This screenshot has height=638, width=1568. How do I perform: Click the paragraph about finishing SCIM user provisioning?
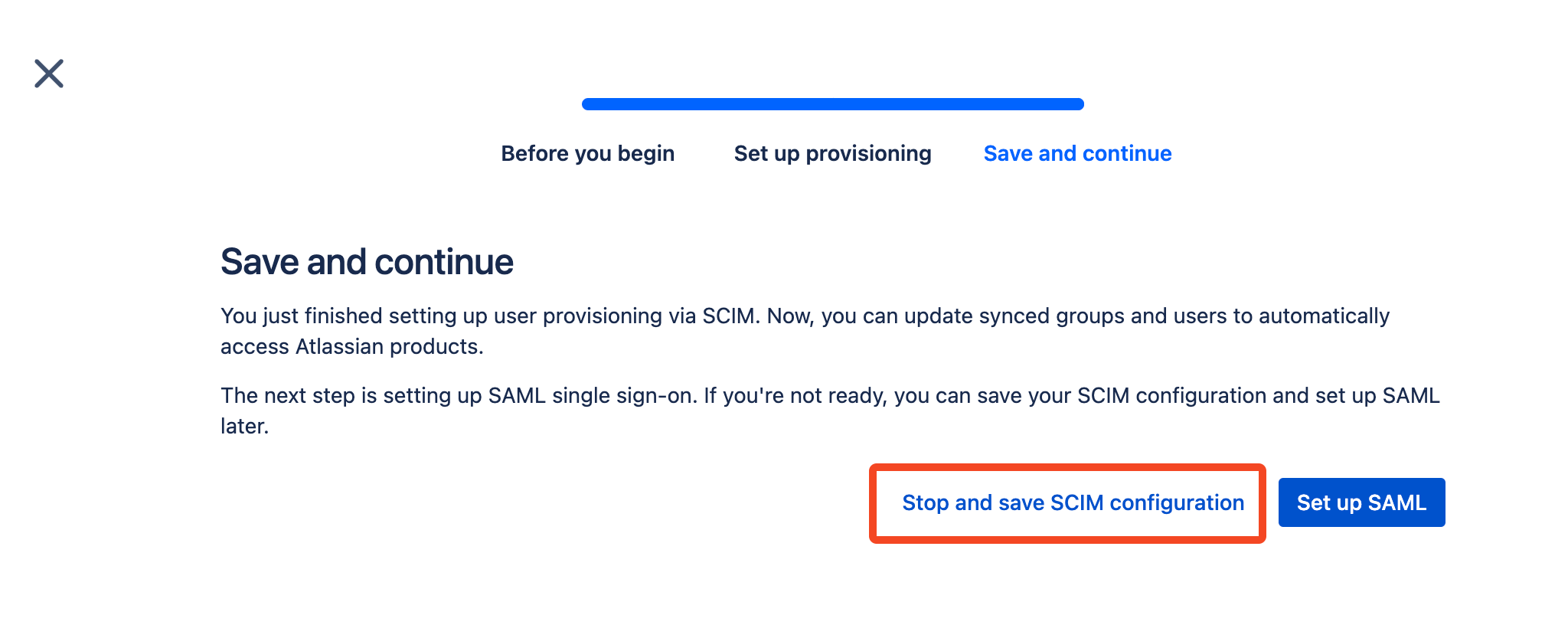point(805,331)
